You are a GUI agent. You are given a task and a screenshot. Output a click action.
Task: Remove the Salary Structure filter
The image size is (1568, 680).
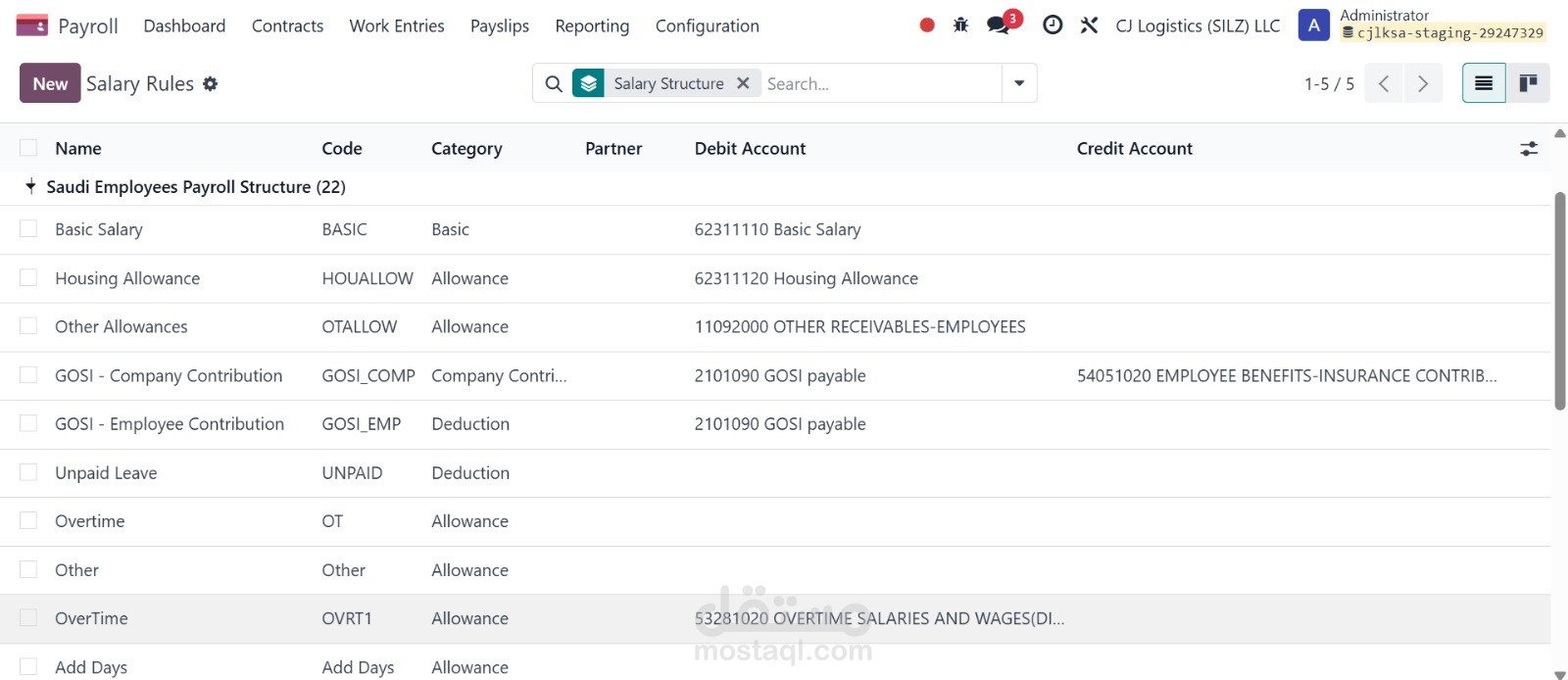point(743,83)
